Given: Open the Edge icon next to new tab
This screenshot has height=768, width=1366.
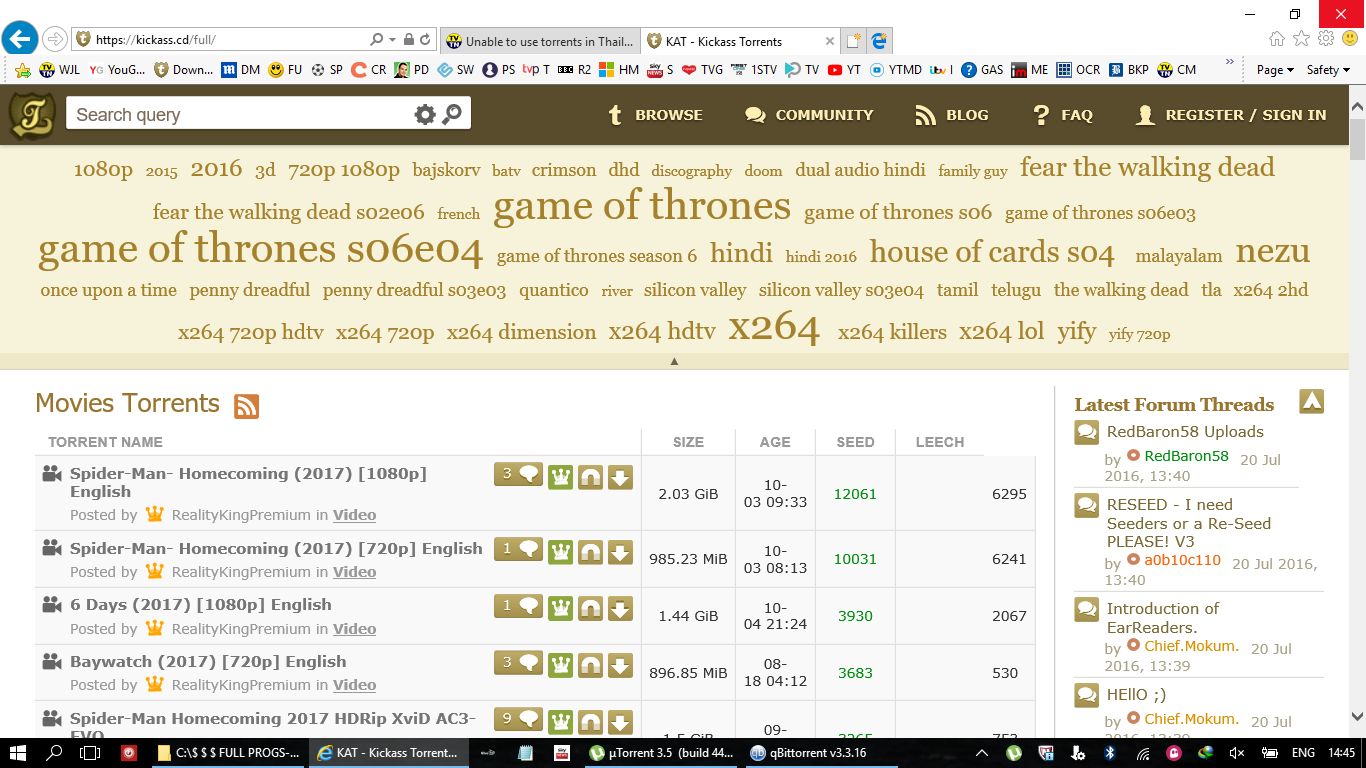Looking at the screenshot, I should (x=880, y=41).
